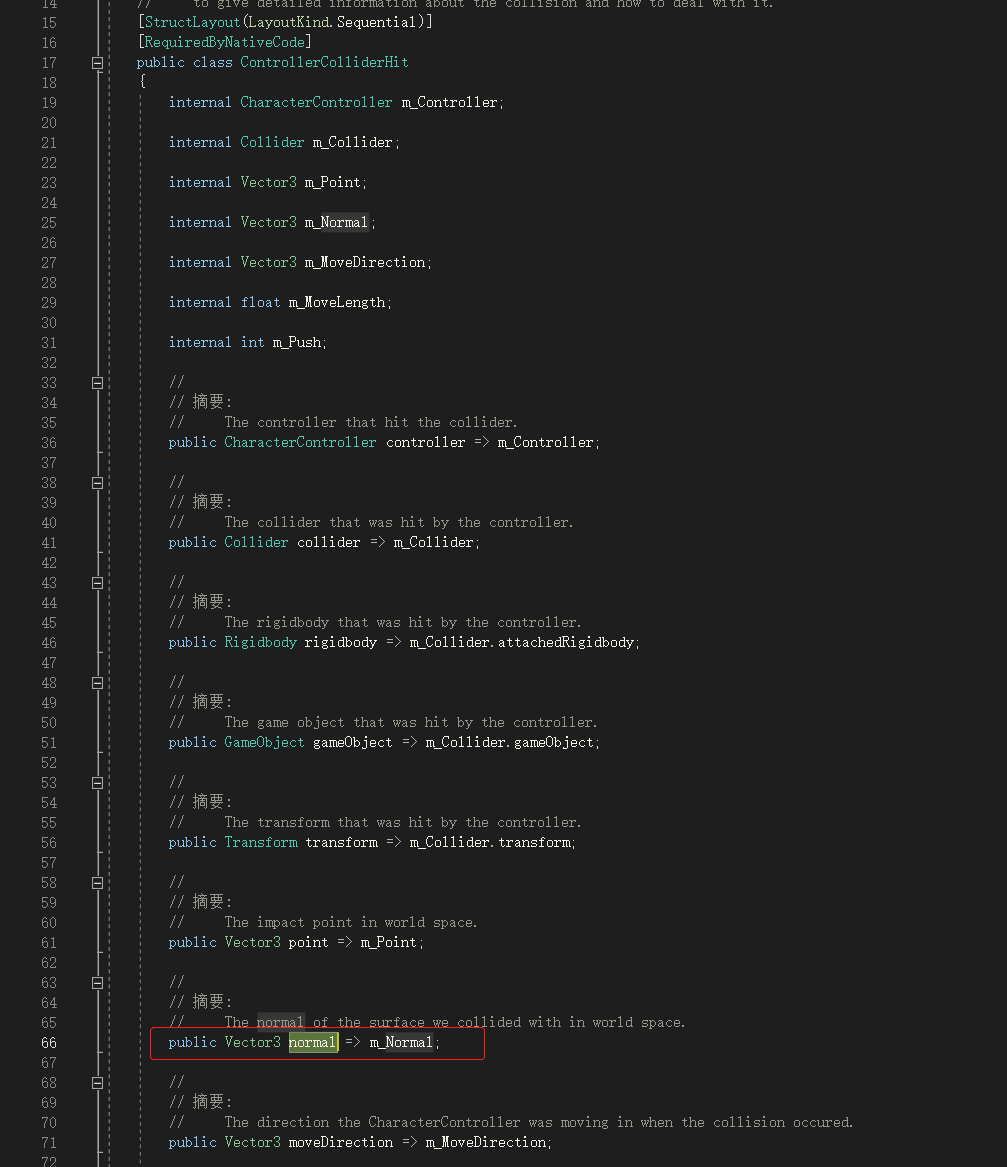Click the StructLayout attribute name
The height and width of the screenshot is (1167, 1007).
click(x=192, y=22)
